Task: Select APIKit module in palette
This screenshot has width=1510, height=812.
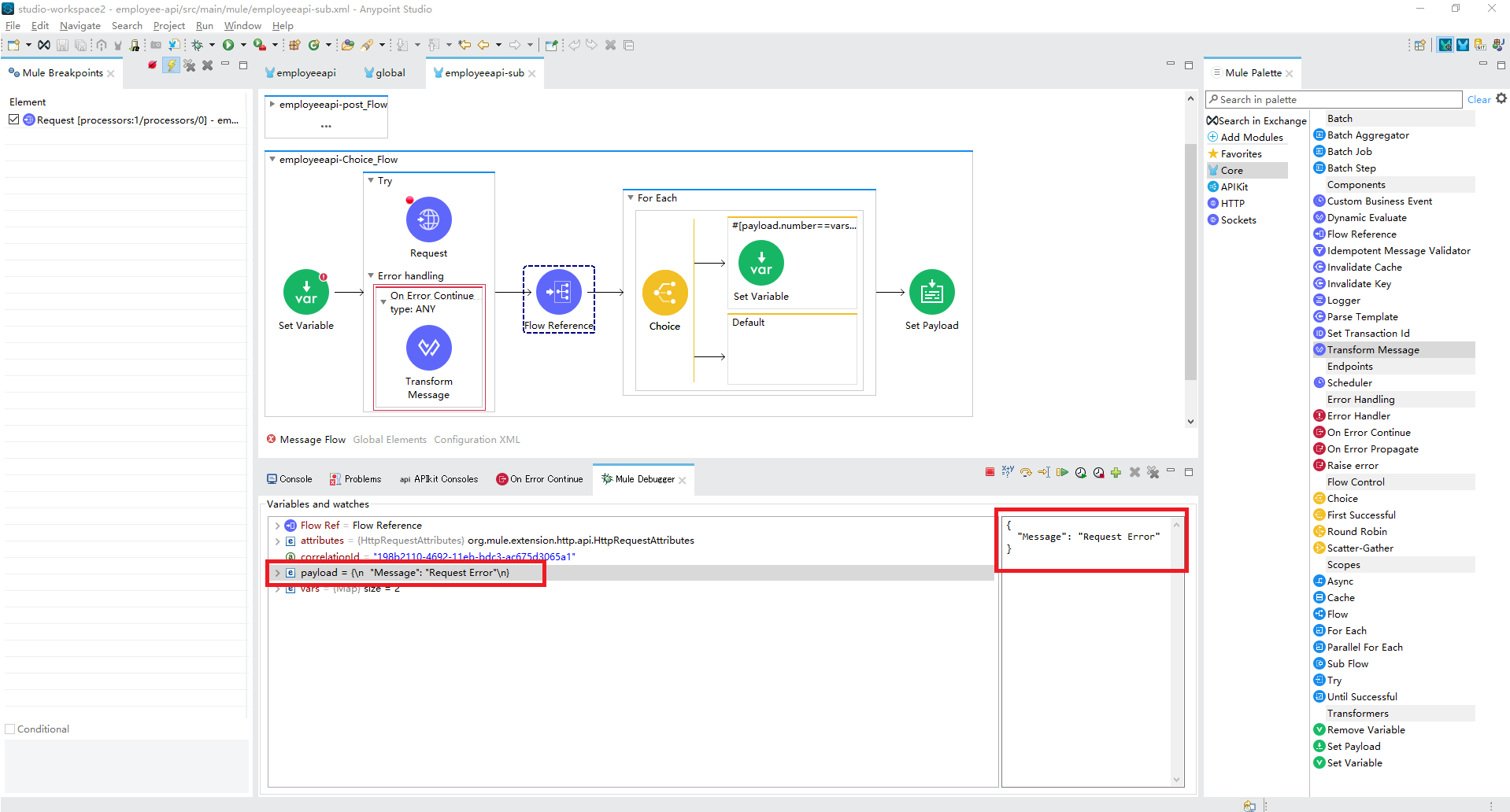Action: (1228, 186)
